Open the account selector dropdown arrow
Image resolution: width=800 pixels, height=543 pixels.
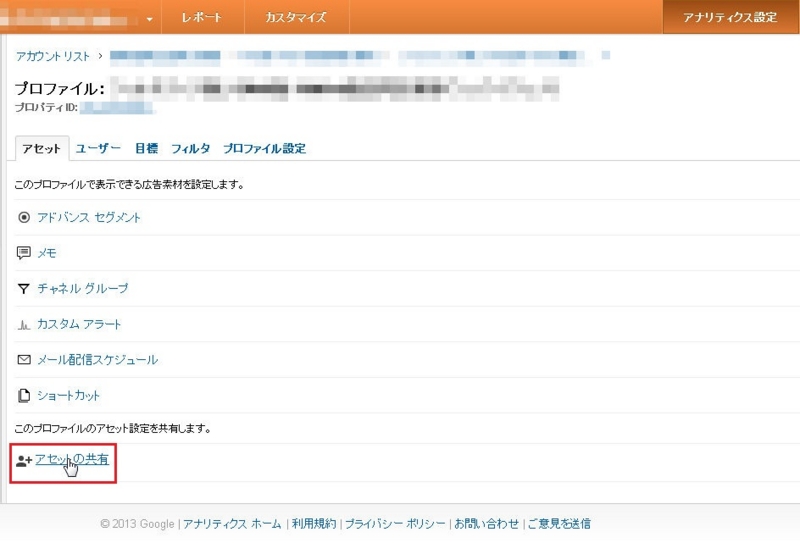coord(149,19)
